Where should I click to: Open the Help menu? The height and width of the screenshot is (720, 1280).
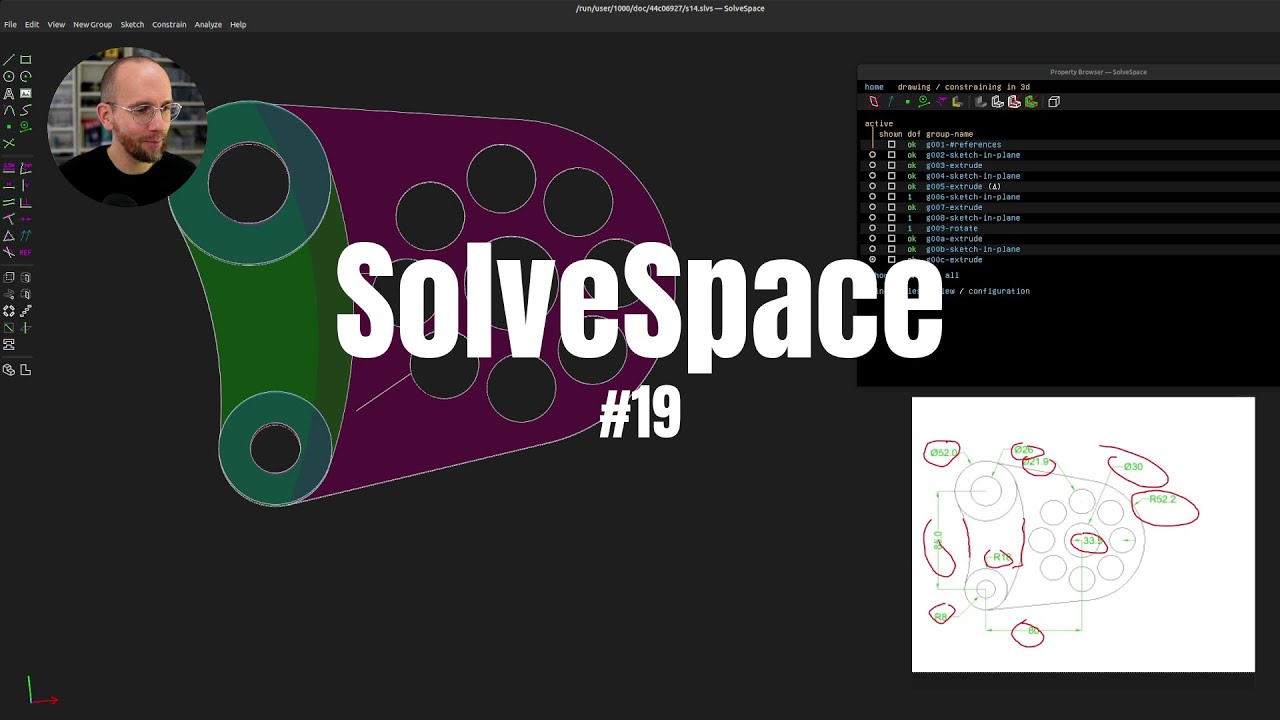point(238,24)
